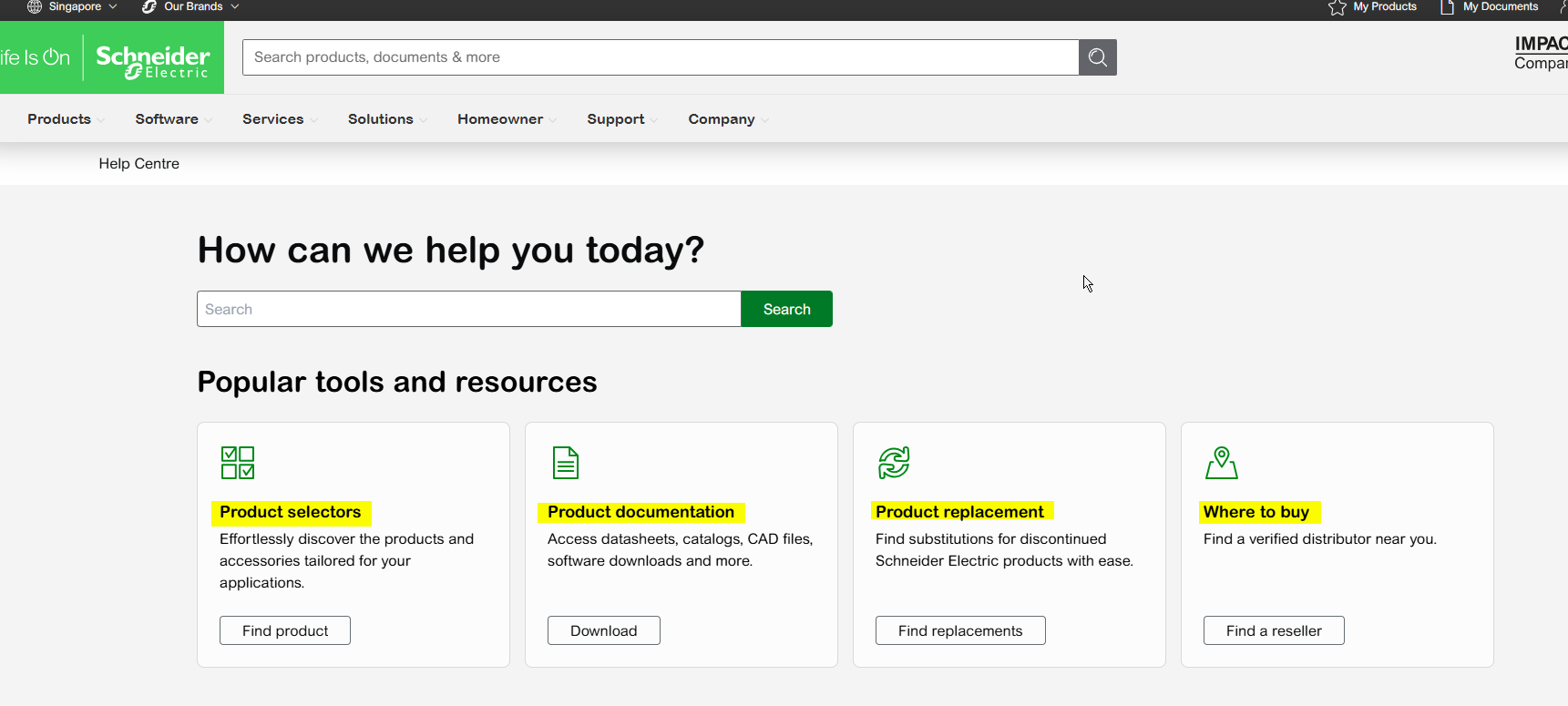Expand the Products menu chevron
This screenshot has height=706, width=1568.
pos(100,120)
